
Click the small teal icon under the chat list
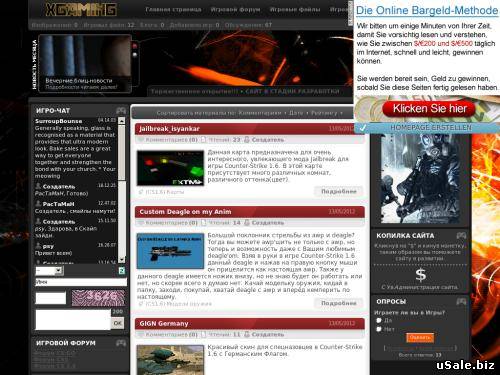point(122,271)
